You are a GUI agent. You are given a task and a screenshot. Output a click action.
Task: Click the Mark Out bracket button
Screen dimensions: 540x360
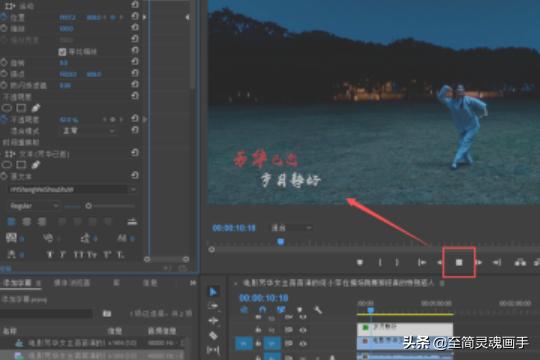click(397, 263)
